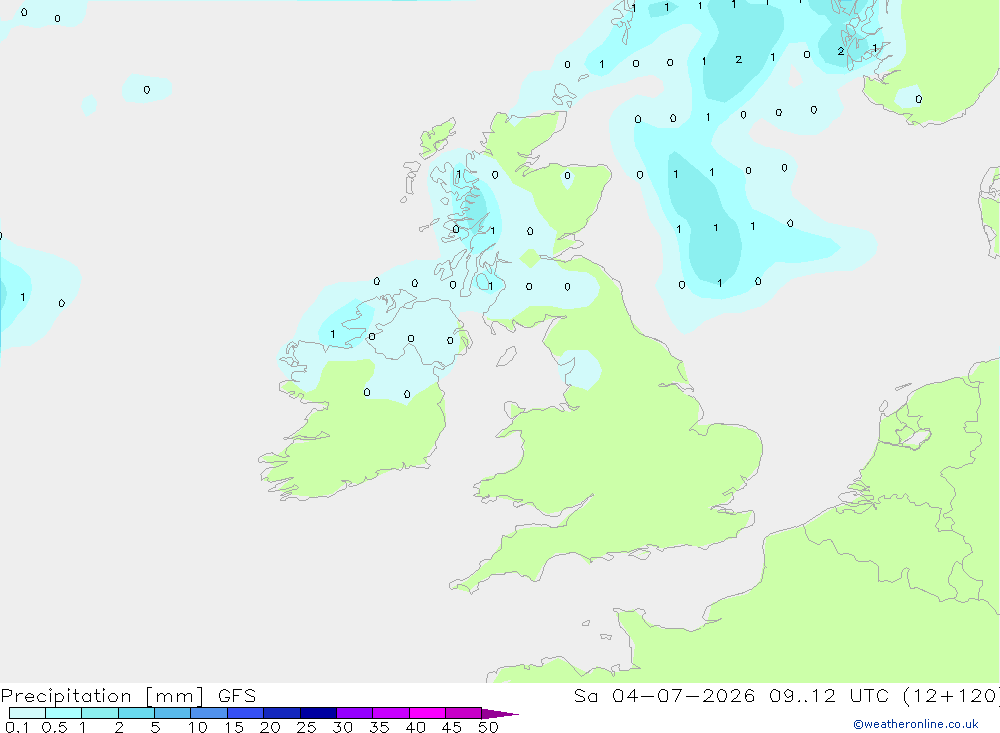The width and height of the screenshot is (1000, 733).
Task: Click the legend label "50"
Action: click(488, 727)
